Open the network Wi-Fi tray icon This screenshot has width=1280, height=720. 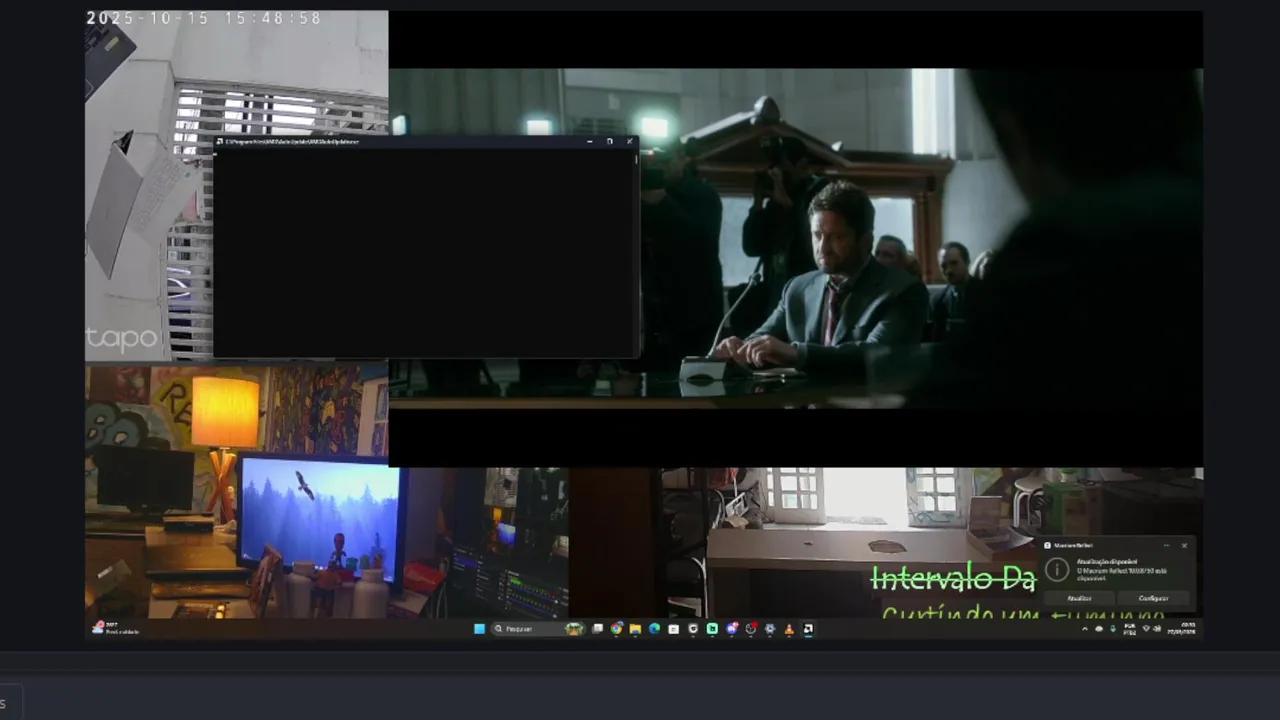click(x=1146, y=629)
